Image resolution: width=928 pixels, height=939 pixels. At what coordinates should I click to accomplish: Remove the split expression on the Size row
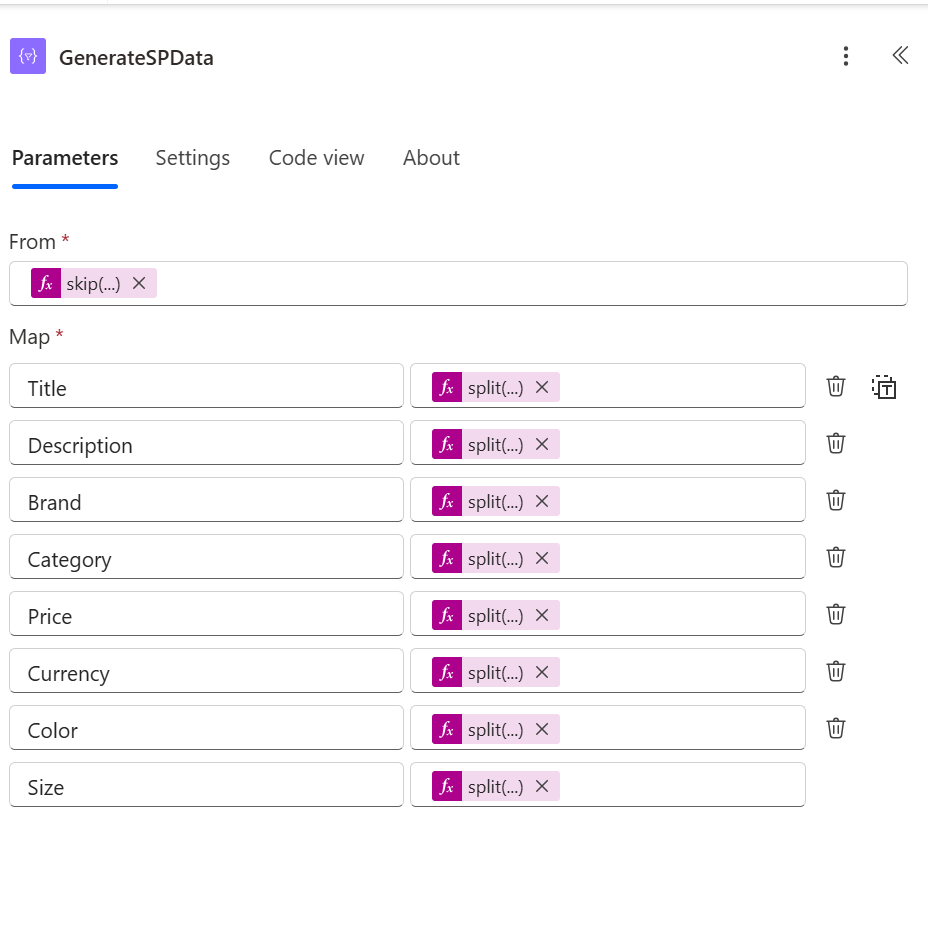click(542, 786)
